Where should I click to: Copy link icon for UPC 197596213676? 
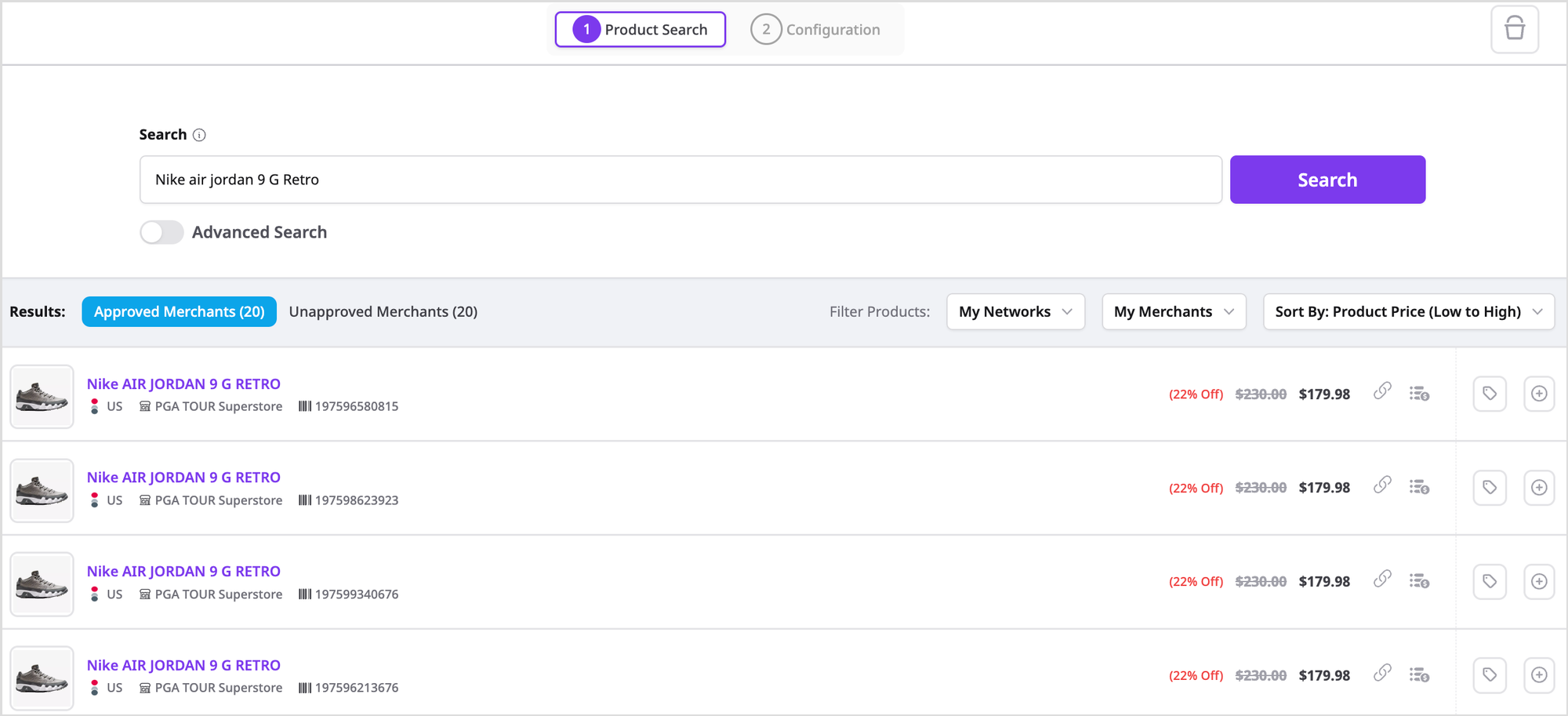coord(1382,672)
